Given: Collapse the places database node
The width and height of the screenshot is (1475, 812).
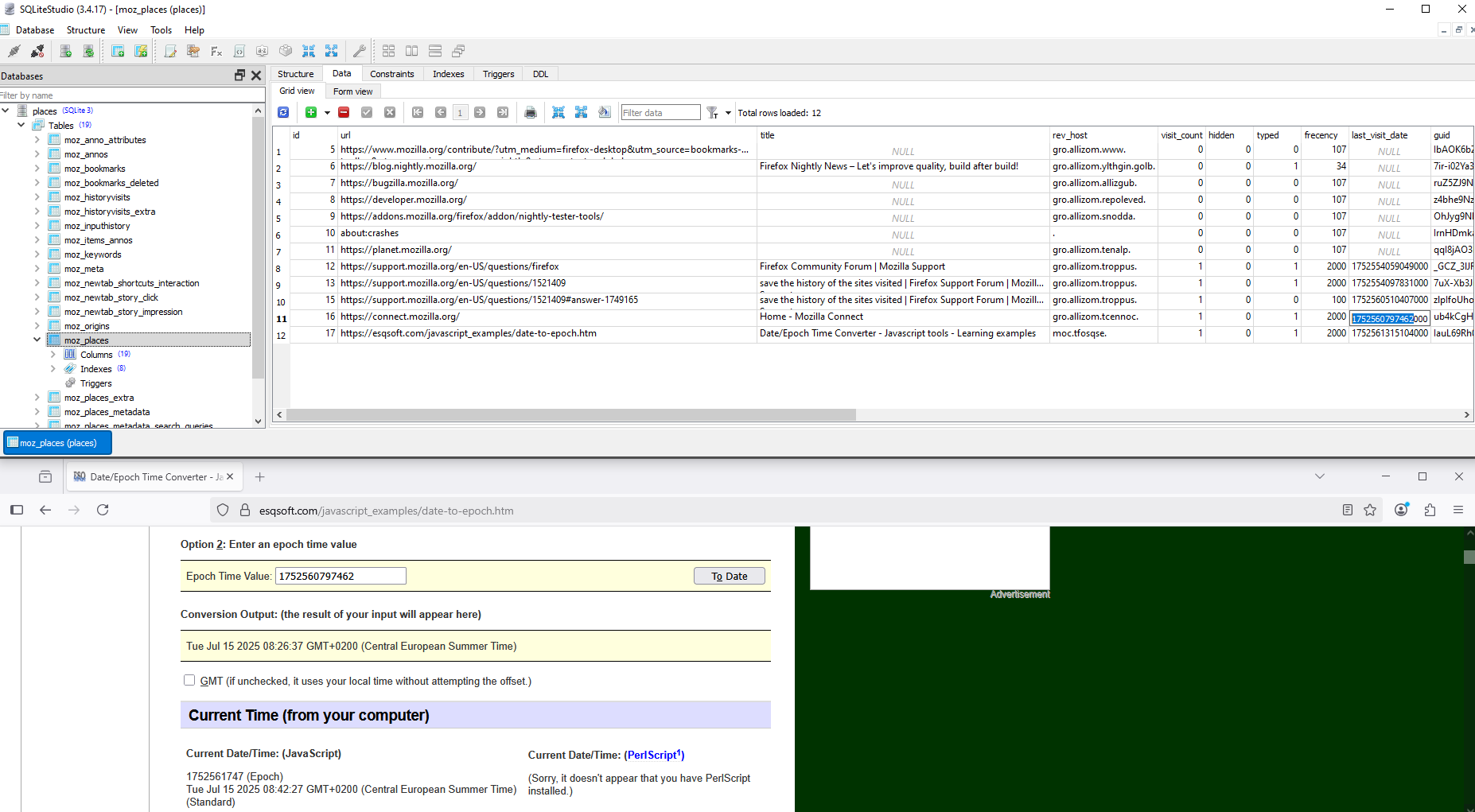Looking at the screenshot, I should [x=6, y=111].
